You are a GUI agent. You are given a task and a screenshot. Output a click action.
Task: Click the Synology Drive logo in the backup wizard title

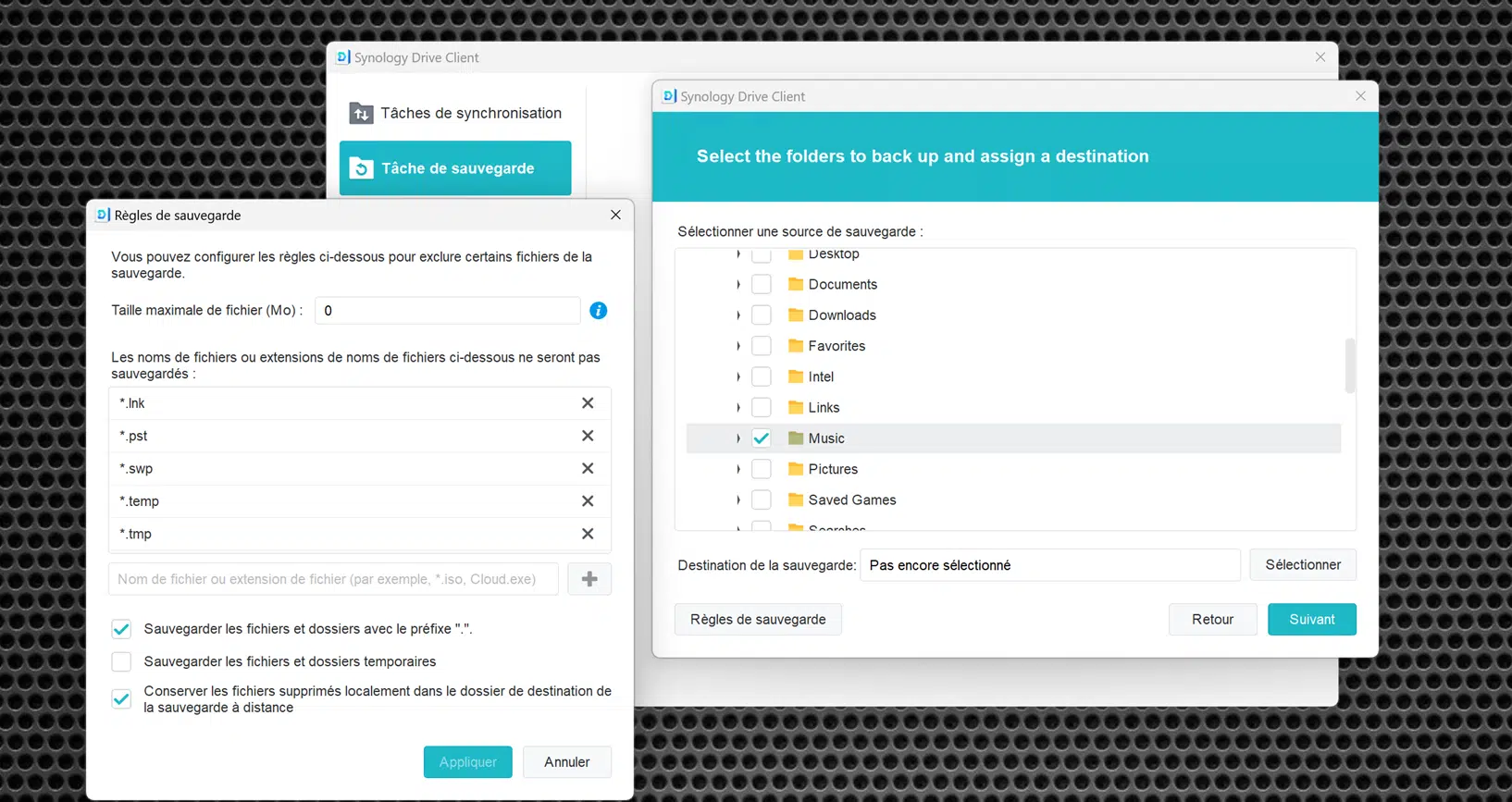(x=670, y=96)
